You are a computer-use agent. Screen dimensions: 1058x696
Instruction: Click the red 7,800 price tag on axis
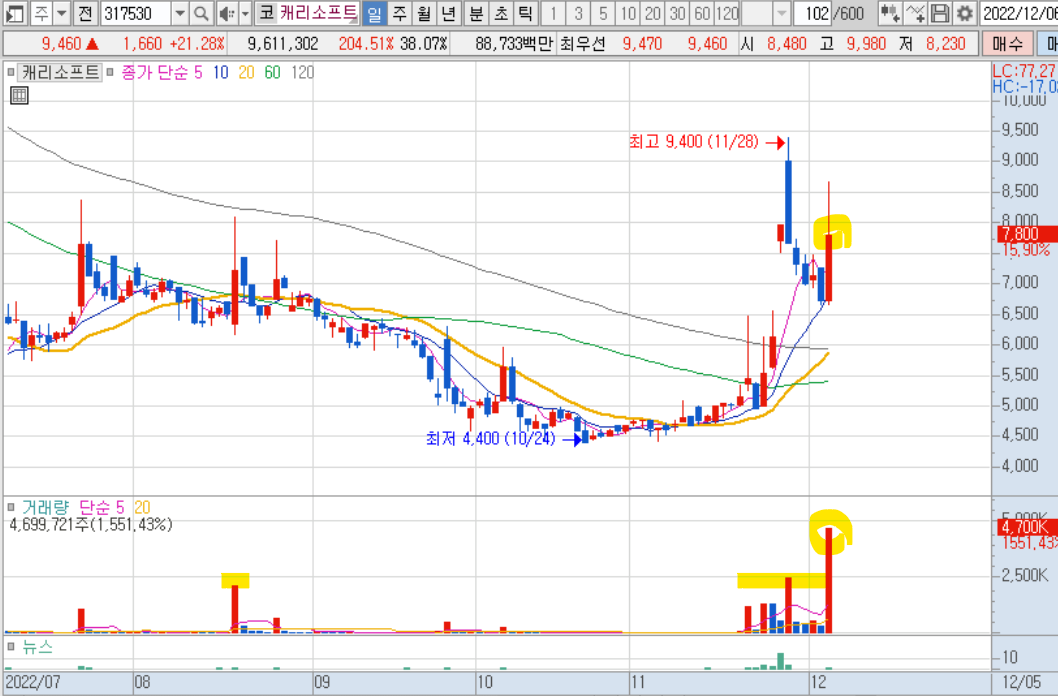point(1027,234)
